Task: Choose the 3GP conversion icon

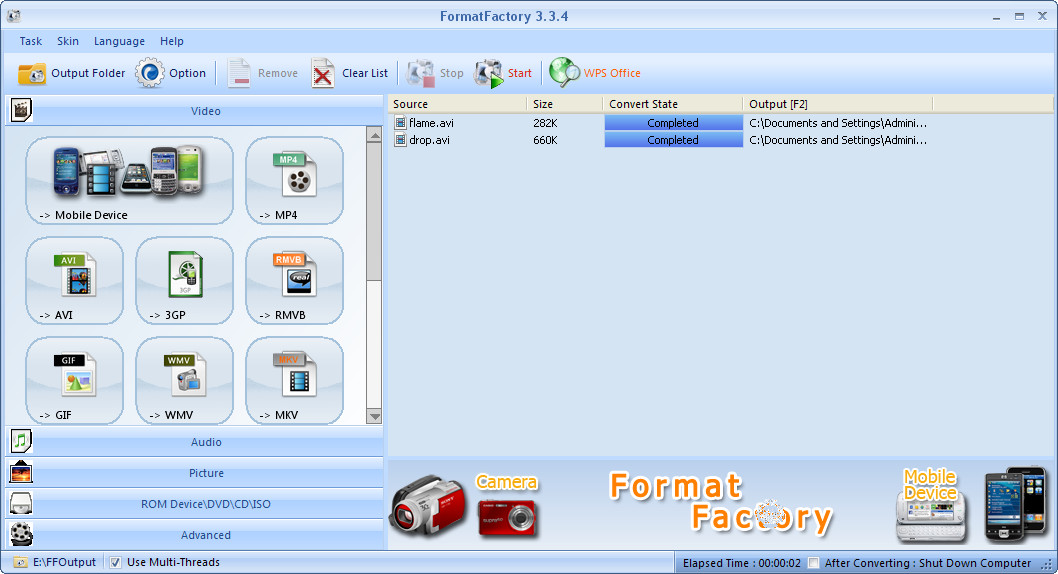Action: pos(185,274)
